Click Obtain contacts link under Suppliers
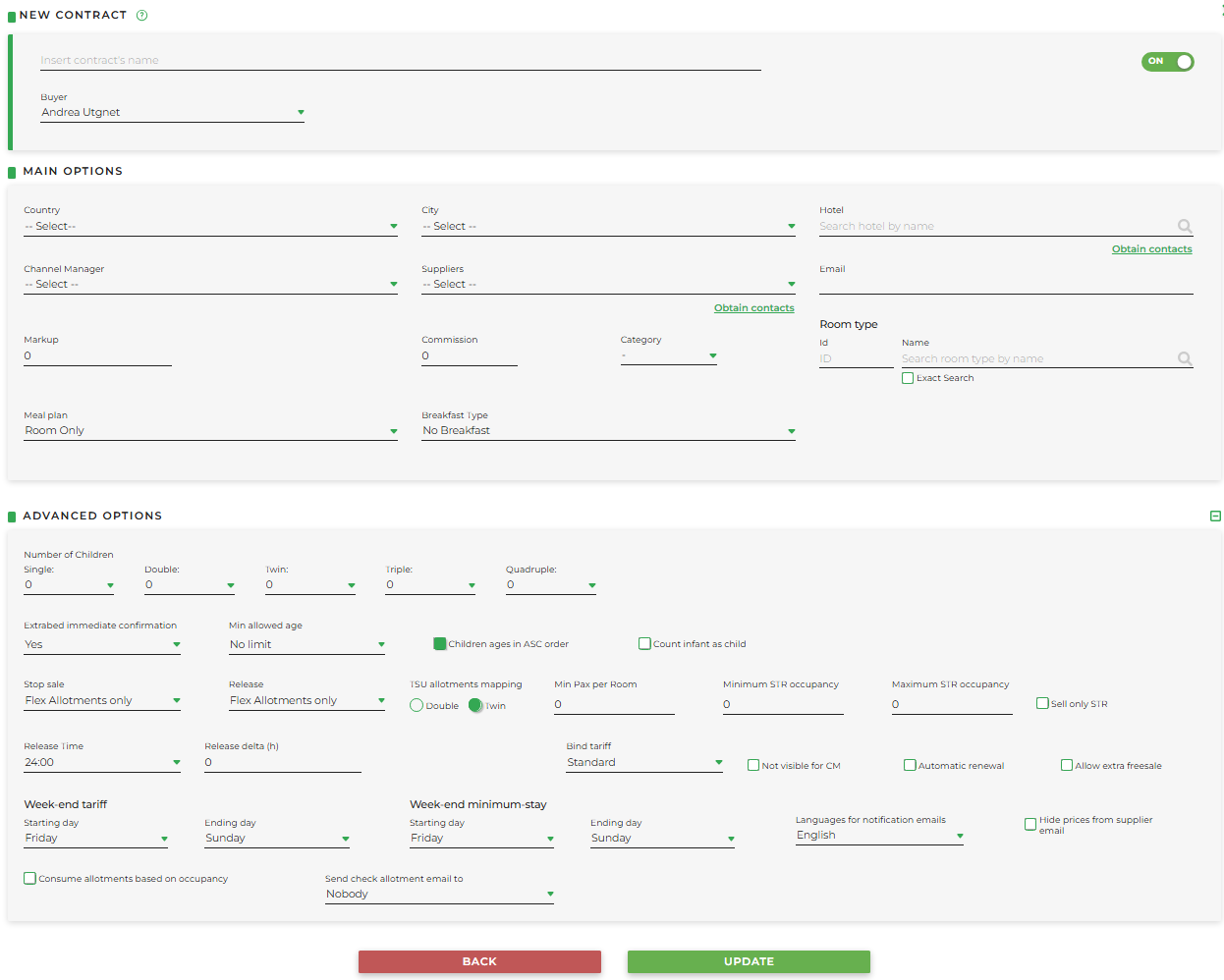The height and width of the screenshot is (980, 1224). [x=753, y=308]
